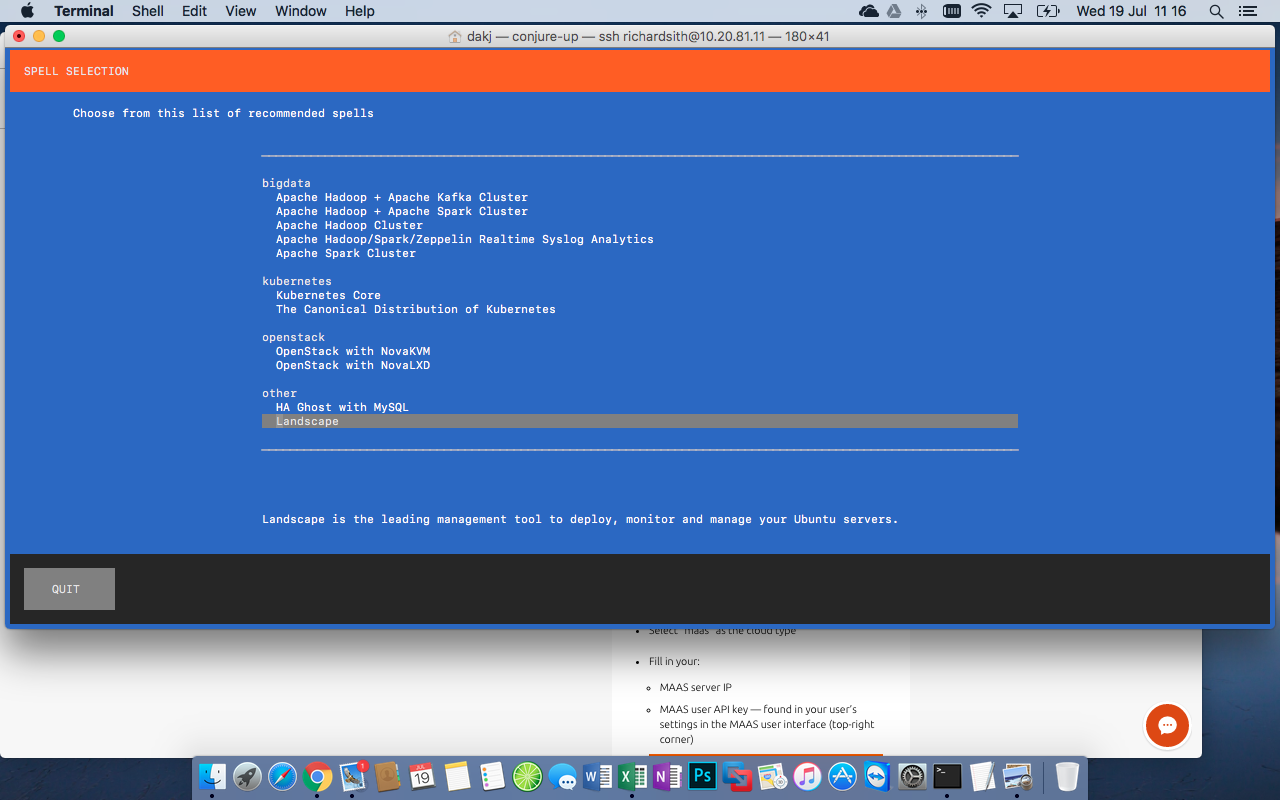The image size is (1280, 800).
Task: Open Reminders app in Dock
Action: [492, 776]
